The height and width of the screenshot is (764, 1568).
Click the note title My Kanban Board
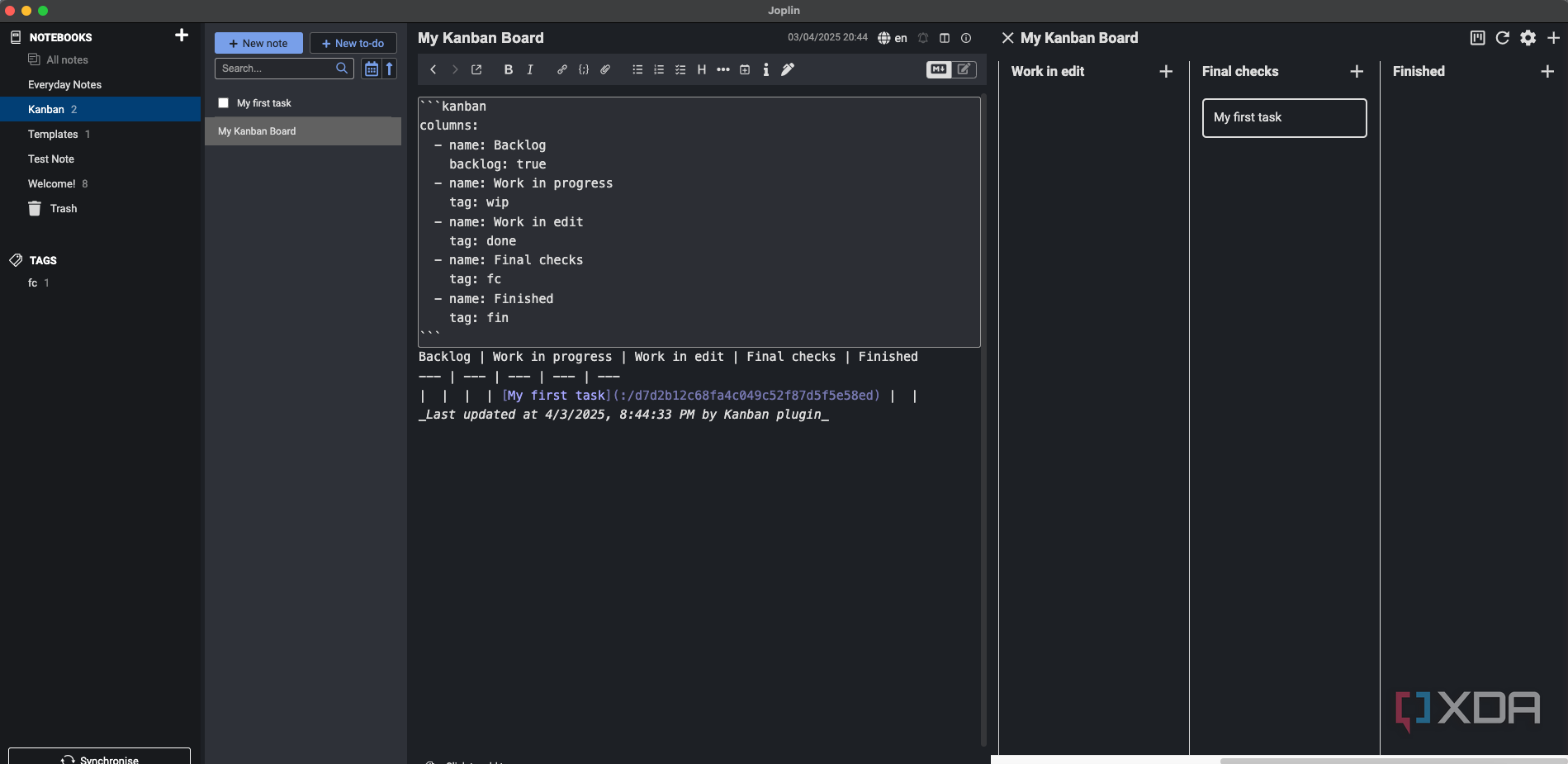[x=481, y=38]
